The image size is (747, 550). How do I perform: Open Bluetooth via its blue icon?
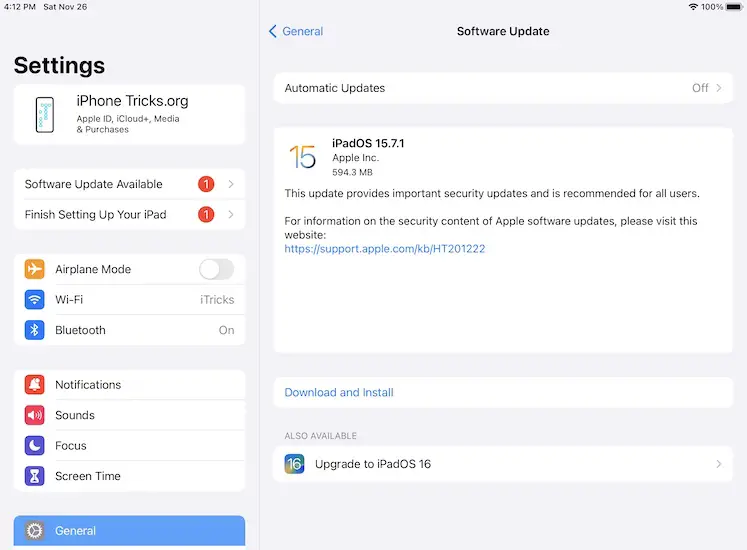pos(35,330)
